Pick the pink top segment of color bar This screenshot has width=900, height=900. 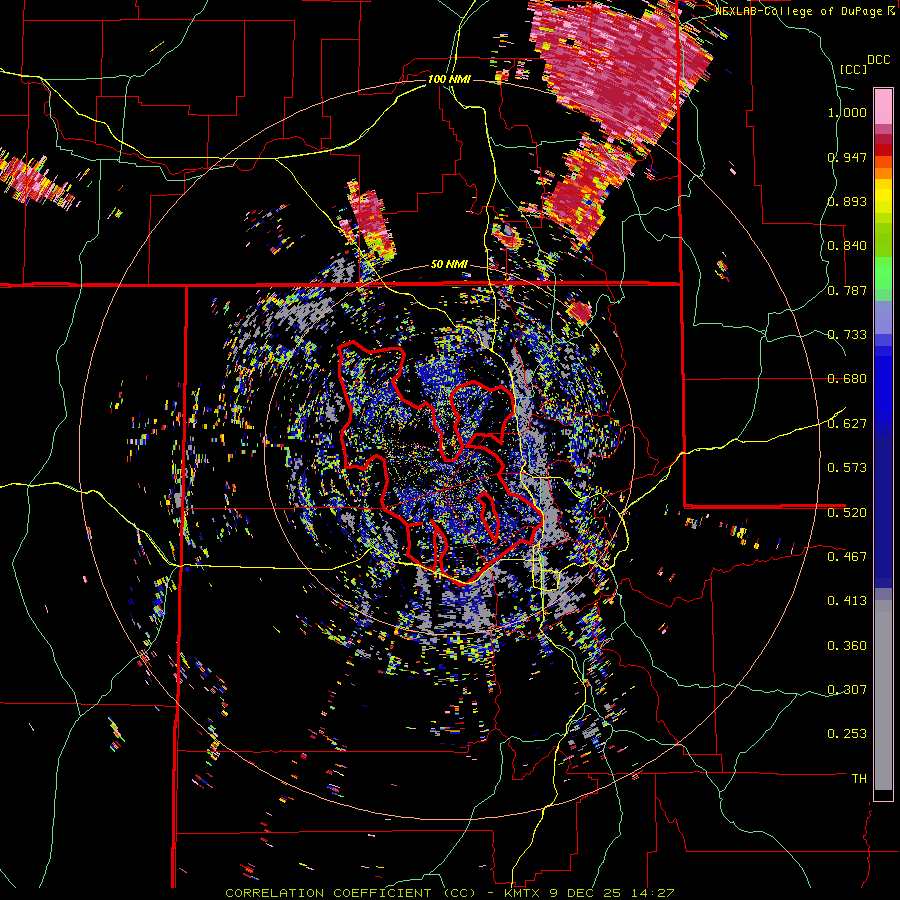tap(883, 106)
